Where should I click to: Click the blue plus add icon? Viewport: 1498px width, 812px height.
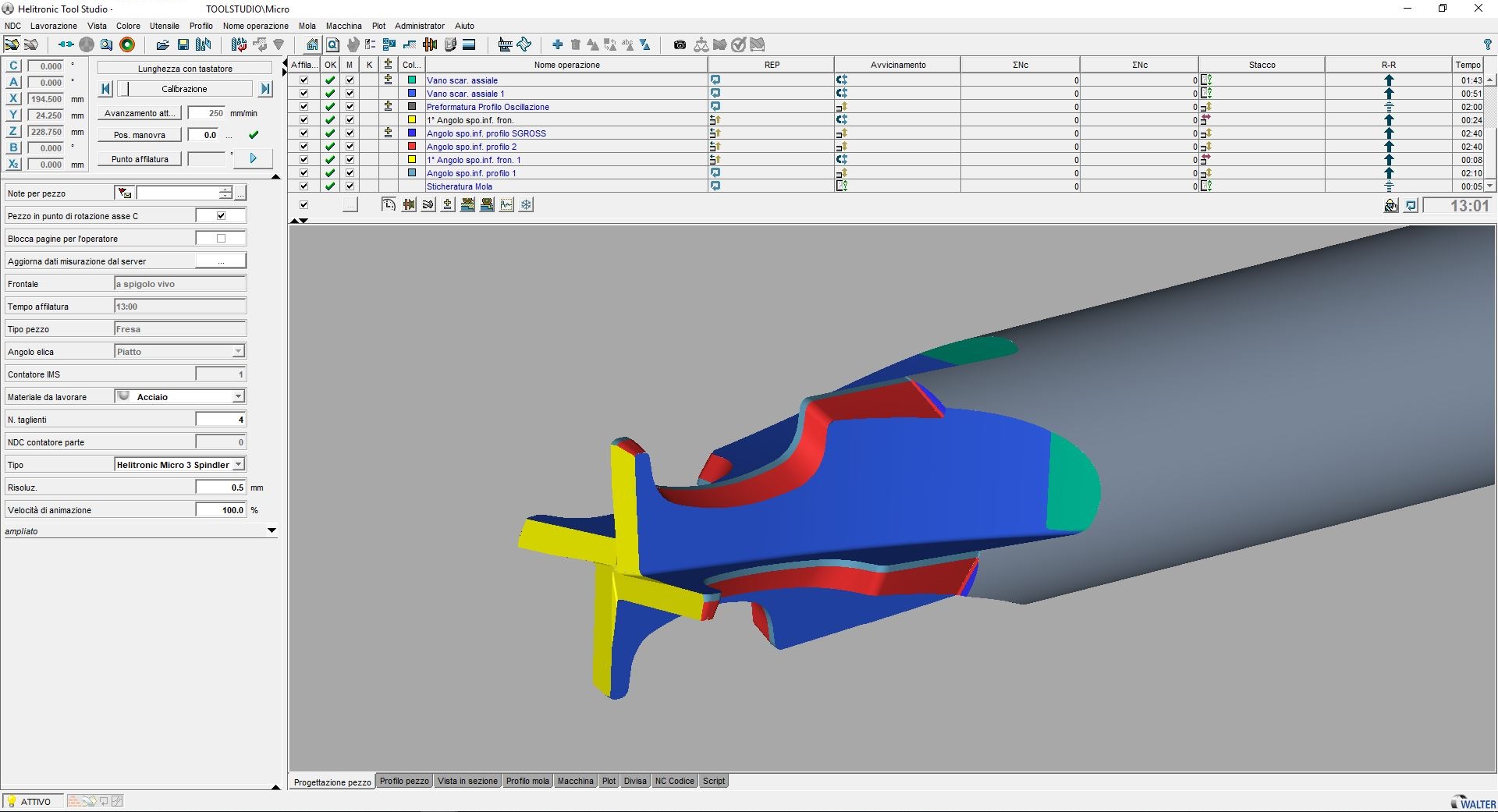(x=557, y=44)
